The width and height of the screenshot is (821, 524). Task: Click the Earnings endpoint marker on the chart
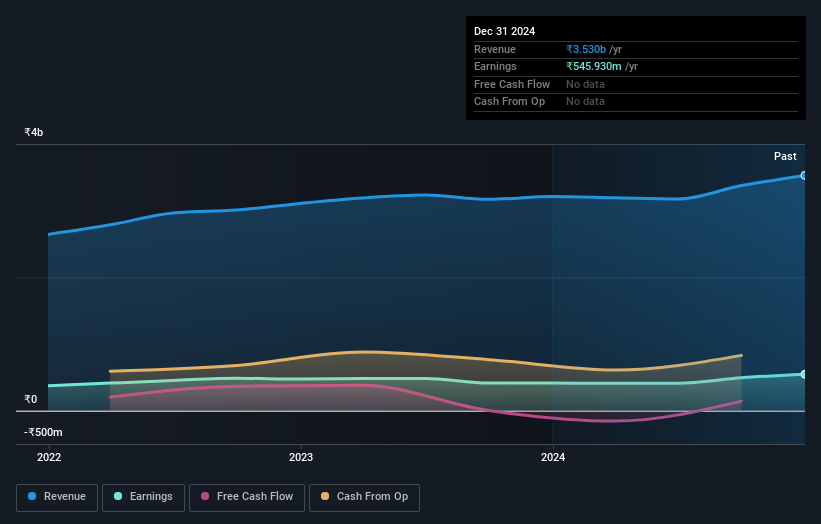[804, 374]
